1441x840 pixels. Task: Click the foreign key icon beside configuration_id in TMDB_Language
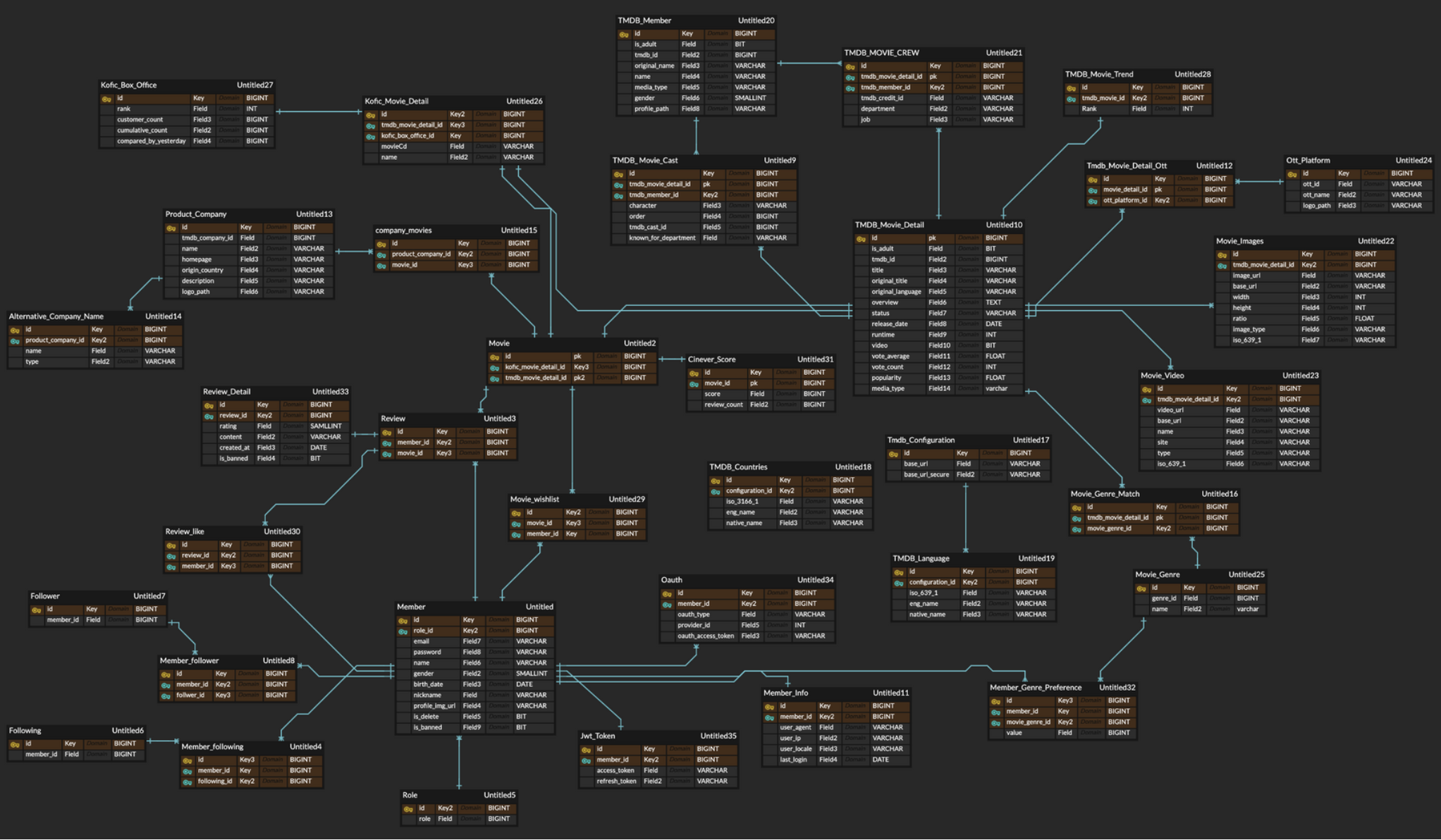[x=898, y=583]
